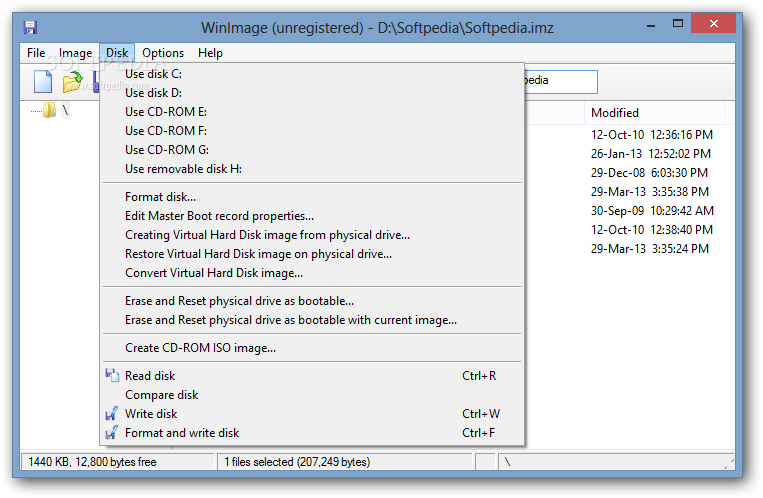Image resolution: width=763 pixels, height=498 pixels.
Task: Select Format disk... menu entry
Action: pos(312,197)
